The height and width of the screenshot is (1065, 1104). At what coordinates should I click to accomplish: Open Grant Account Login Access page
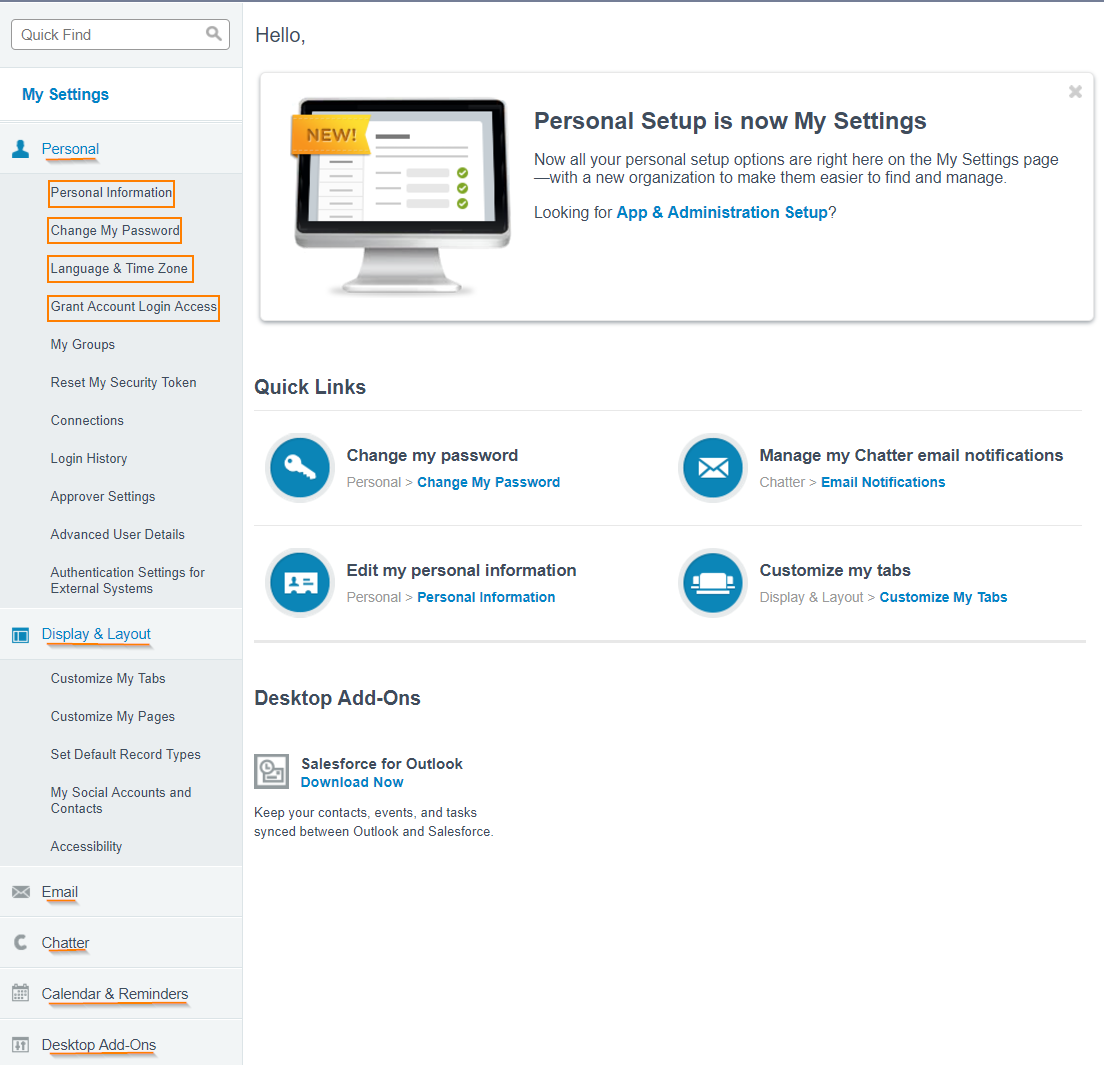click(x=133, y=306)
